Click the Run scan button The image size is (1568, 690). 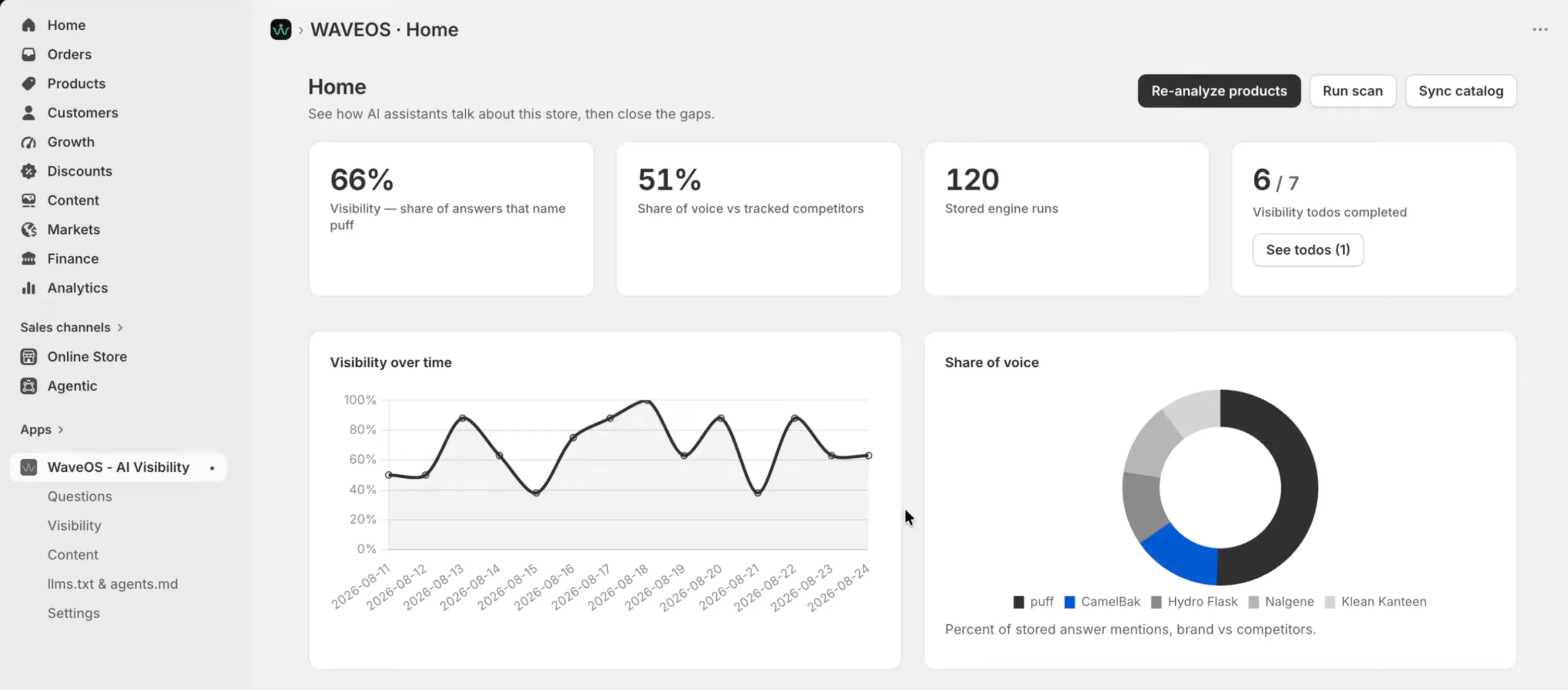pos(1353,91)
